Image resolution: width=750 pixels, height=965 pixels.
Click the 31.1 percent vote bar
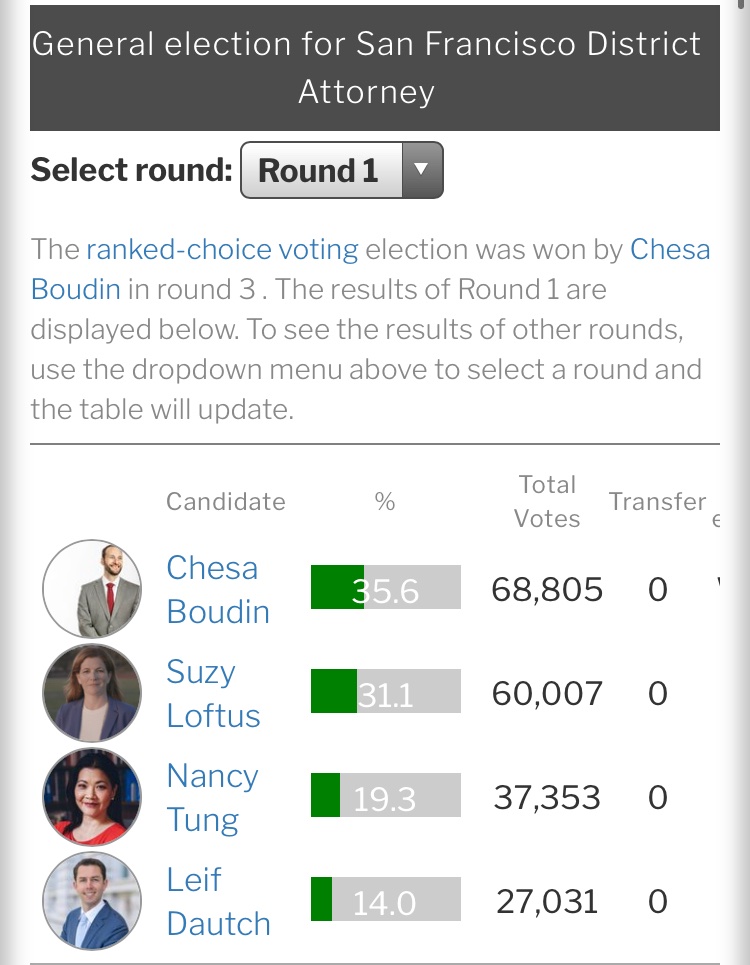pos(385,692)
